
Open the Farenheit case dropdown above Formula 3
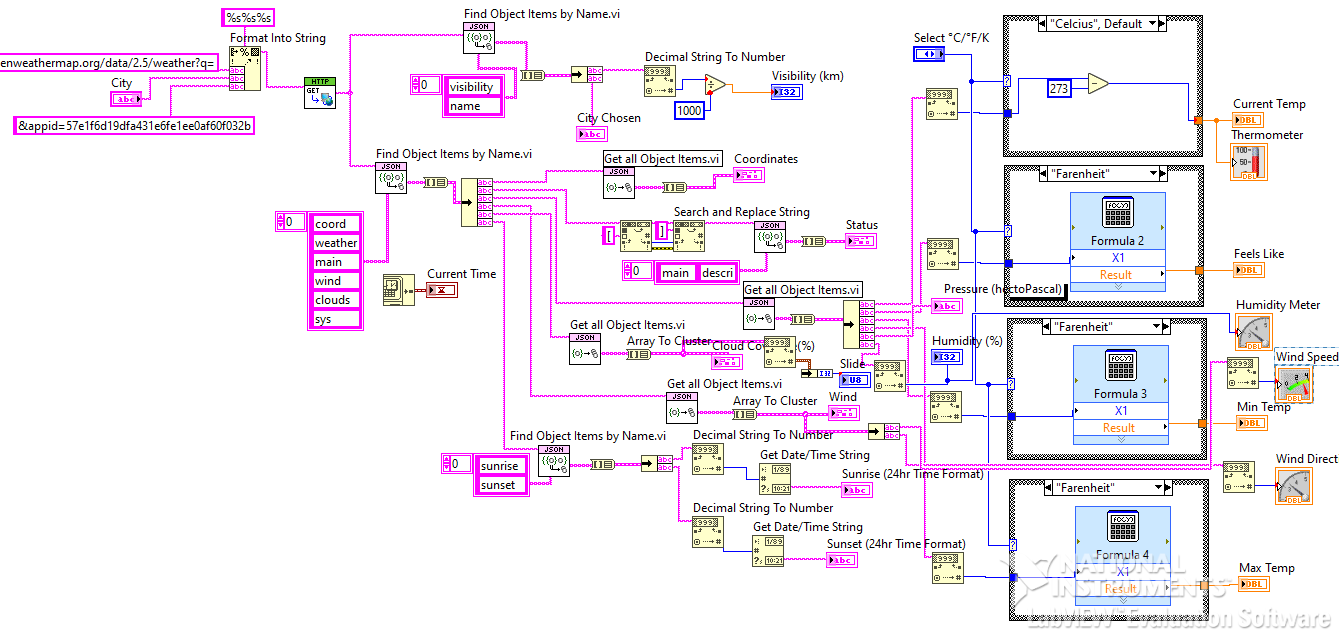click(1157, 326)
